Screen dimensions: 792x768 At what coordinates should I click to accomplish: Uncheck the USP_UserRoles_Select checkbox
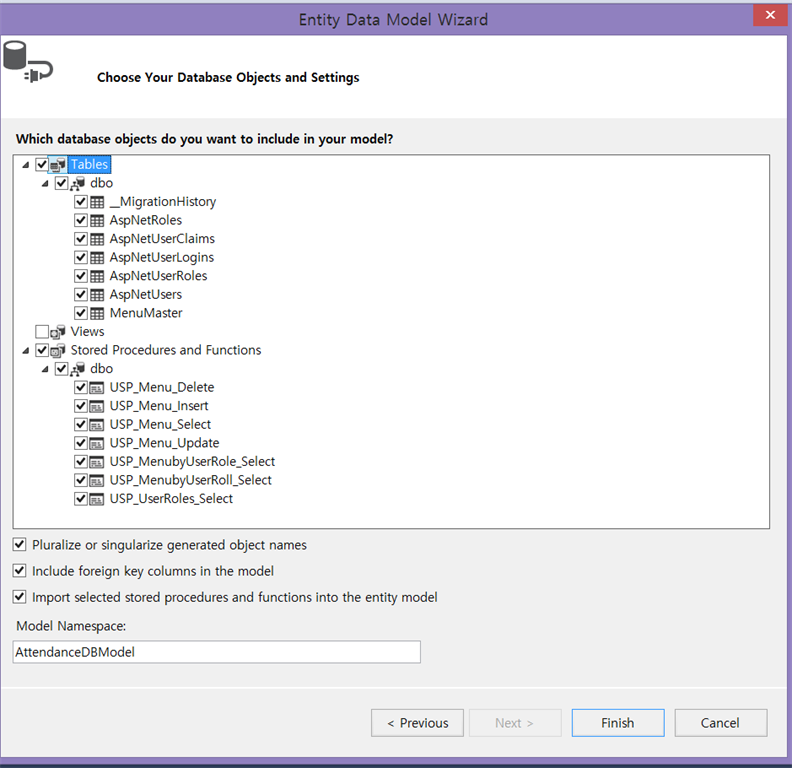point(81,499)
